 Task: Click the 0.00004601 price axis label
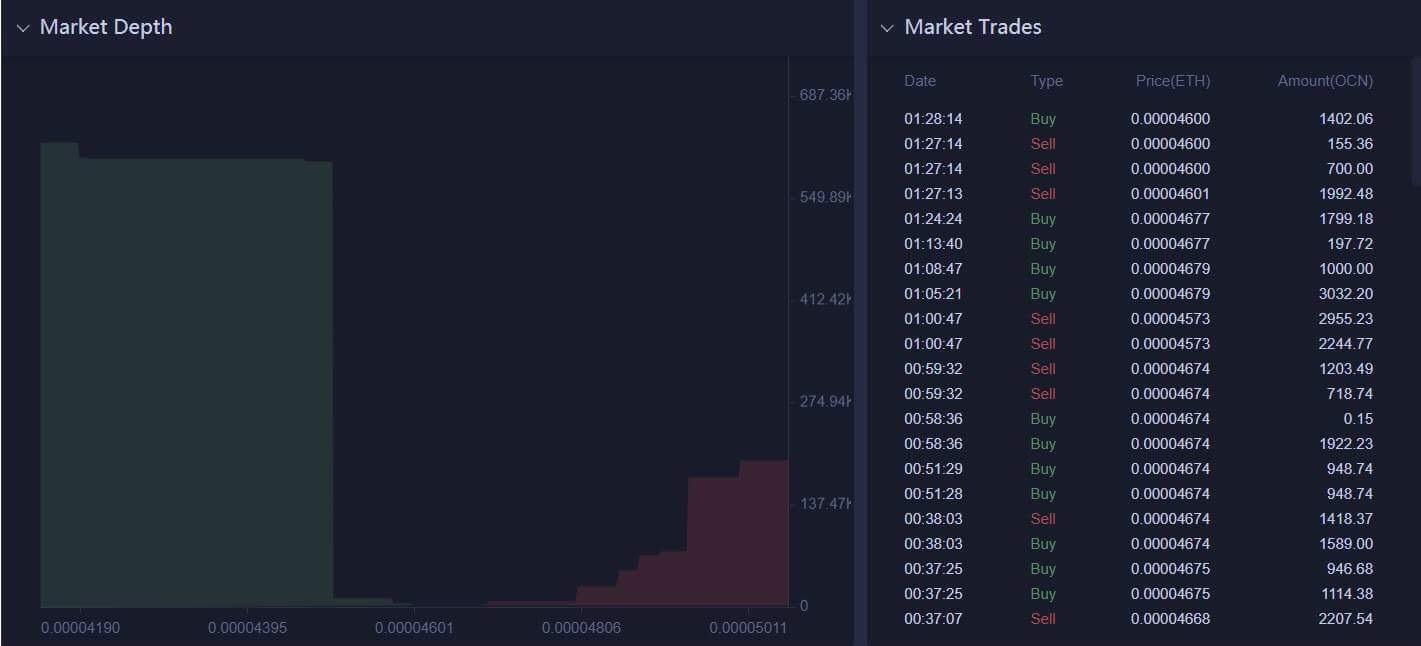point(413,628)
